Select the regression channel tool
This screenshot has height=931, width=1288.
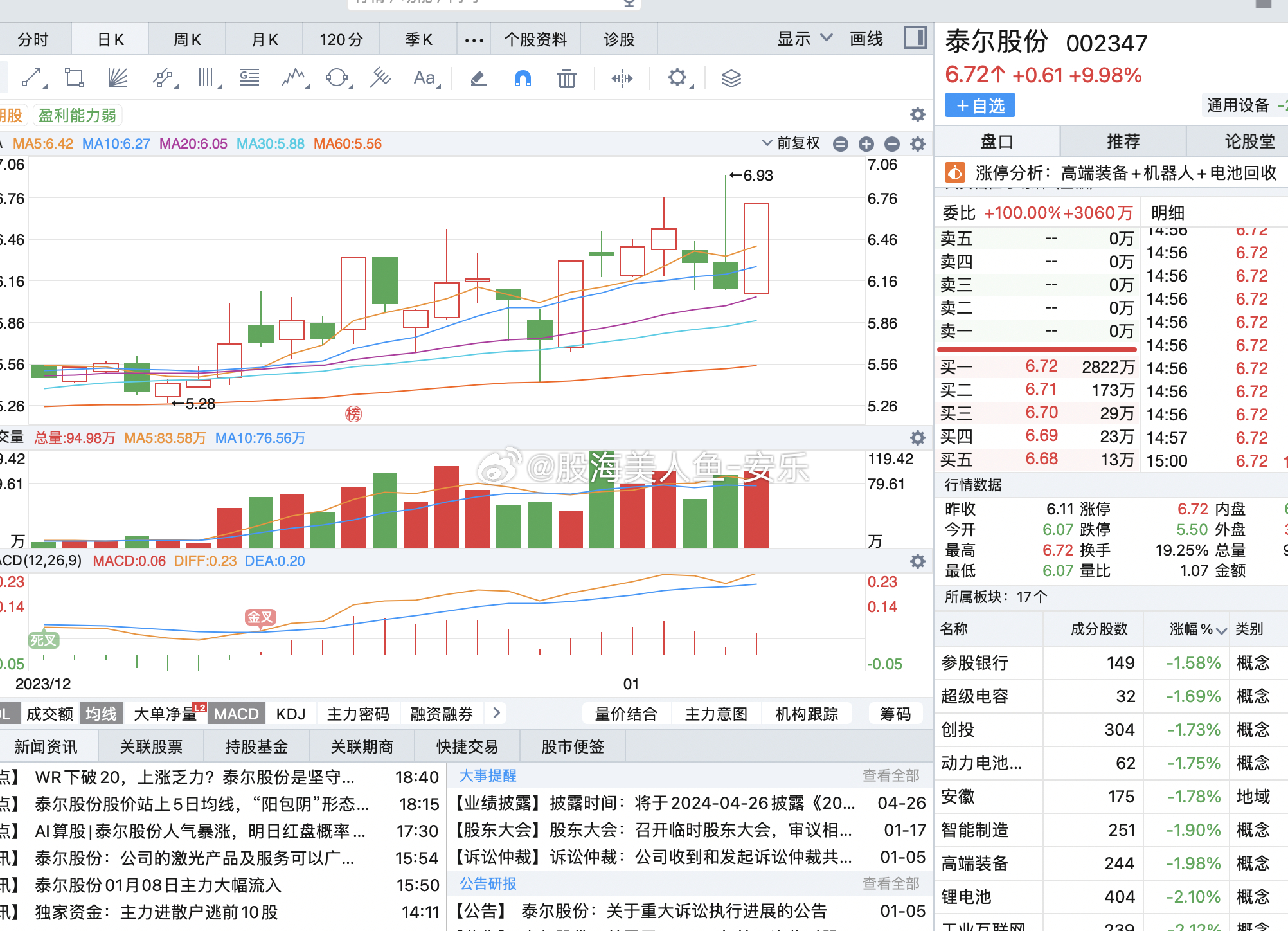pyautogui.click(x=380, y=78)
